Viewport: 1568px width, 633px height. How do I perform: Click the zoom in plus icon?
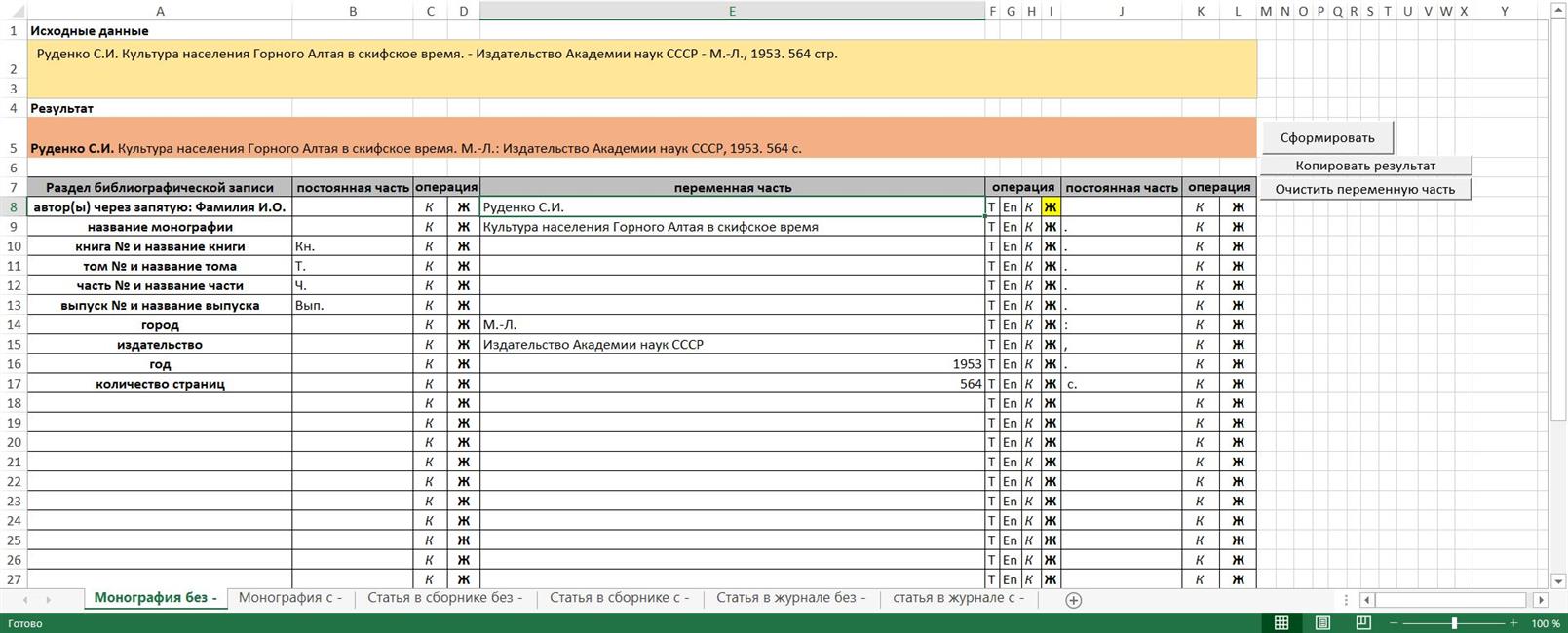[1513, 623]
